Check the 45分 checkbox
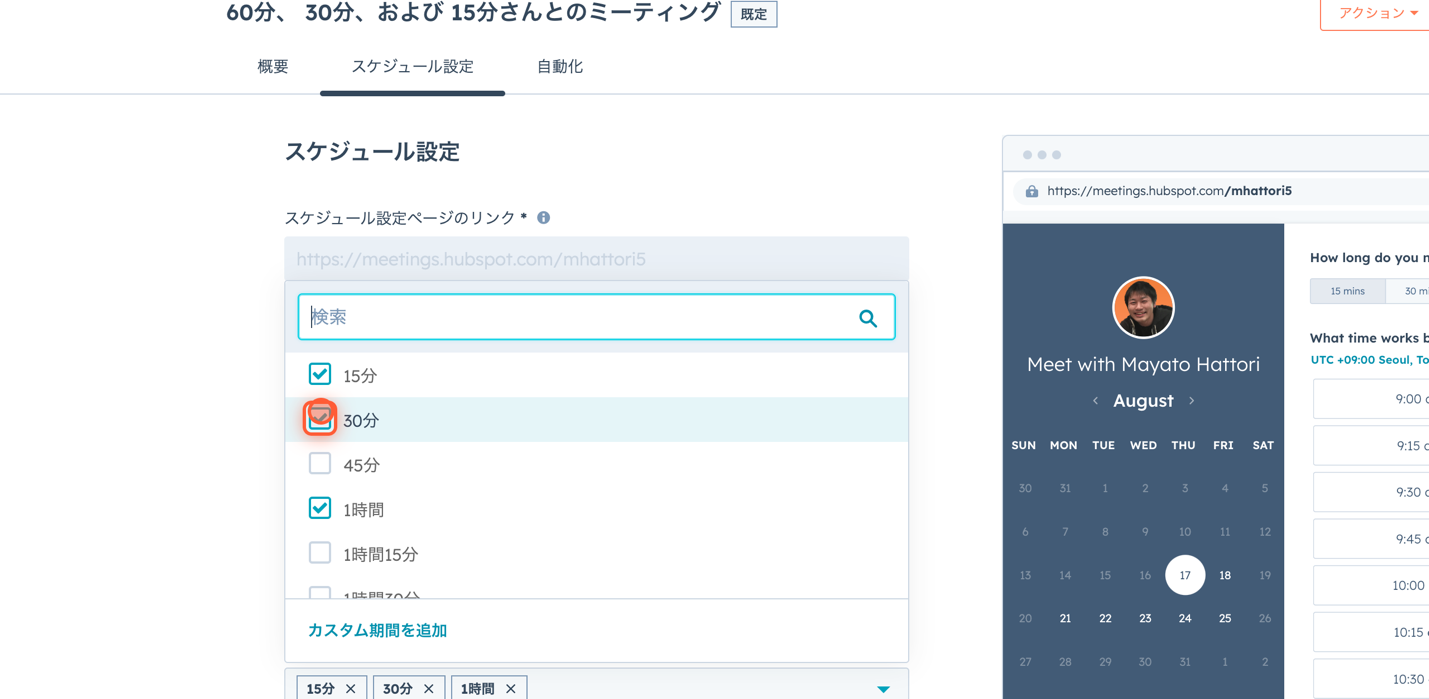This screenshot has height=699, width=1429. 320,464
